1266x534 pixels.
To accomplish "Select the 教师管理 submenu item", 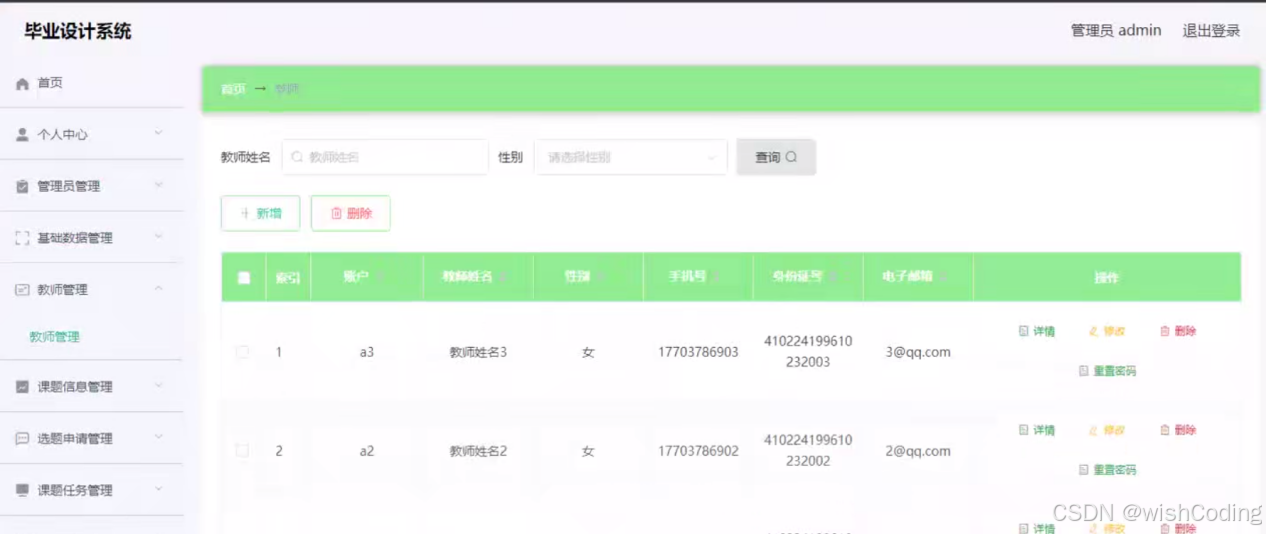I will (55, 338).
